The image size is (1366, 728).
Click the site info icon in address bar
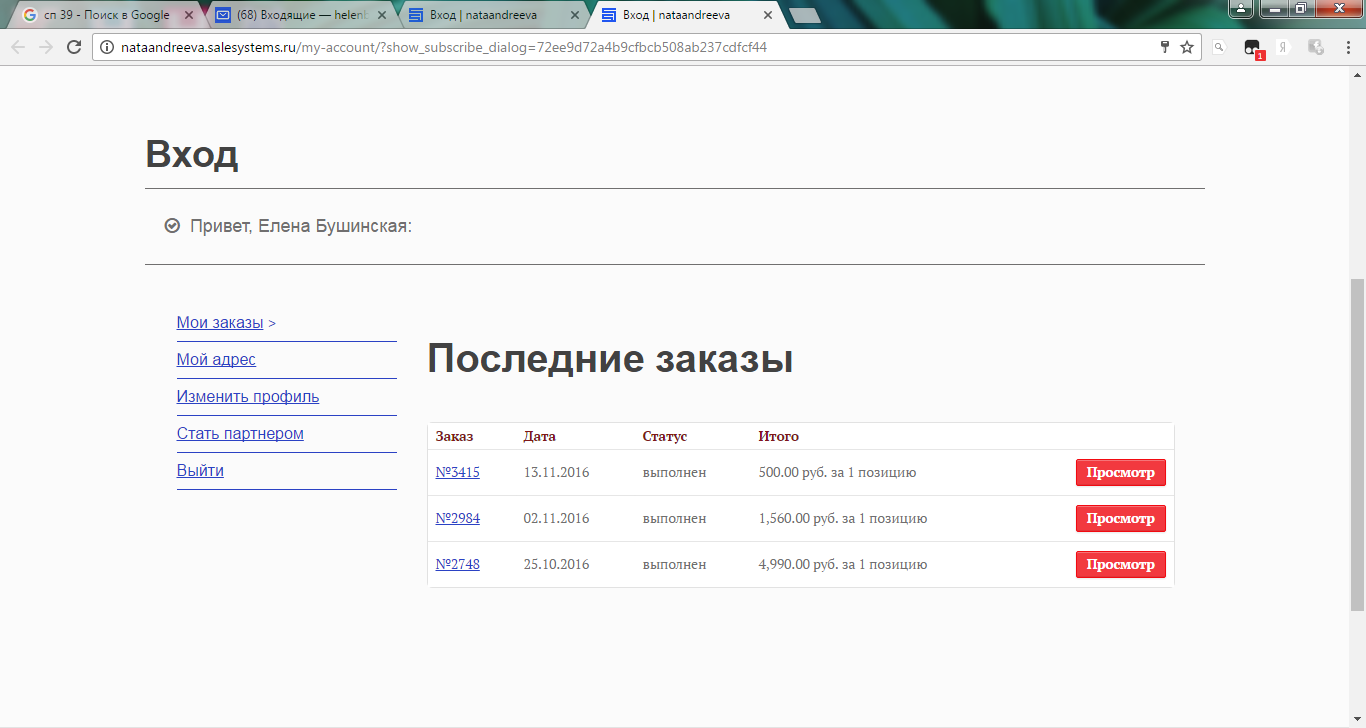(108, 47)
